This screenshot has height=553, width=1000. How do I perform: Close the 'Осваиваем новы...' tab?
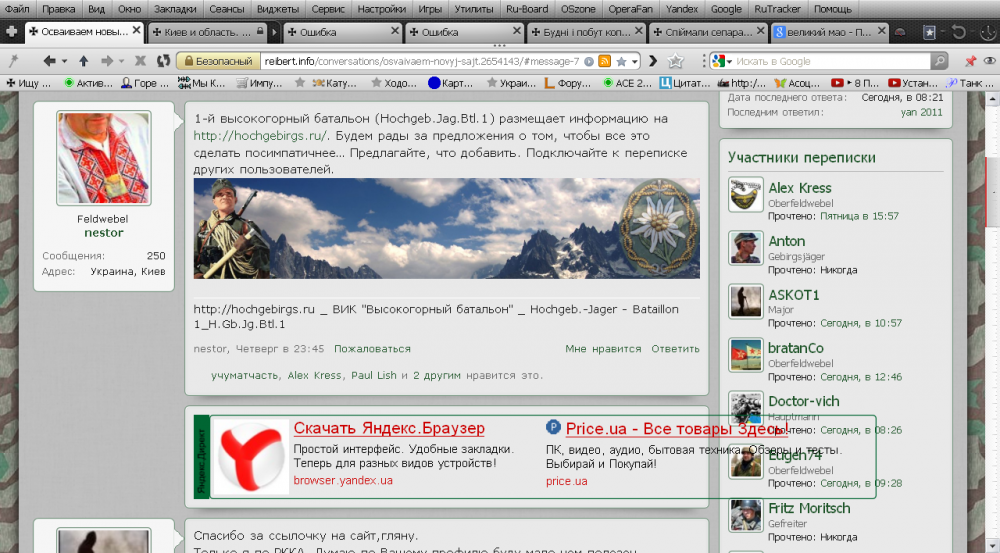pyautogui.click(x=136, y=31)
